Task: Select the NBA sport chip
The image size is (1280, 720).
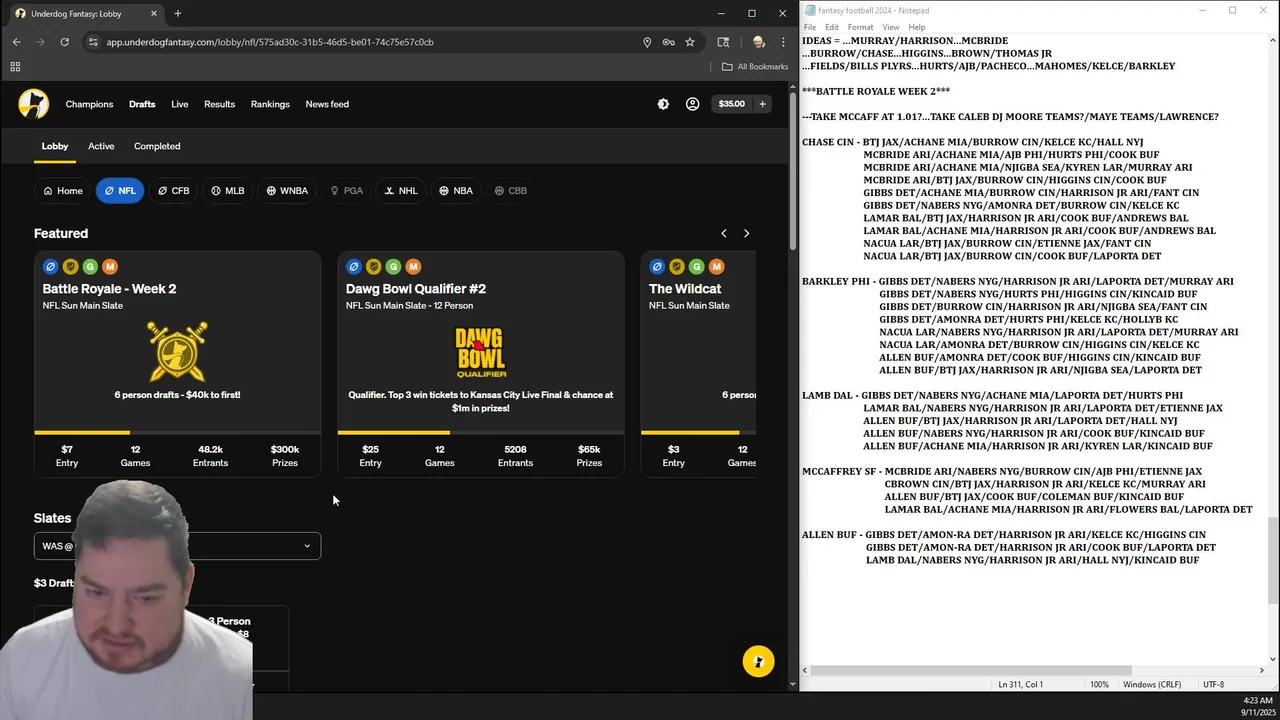Action: [x=456, y=190]
